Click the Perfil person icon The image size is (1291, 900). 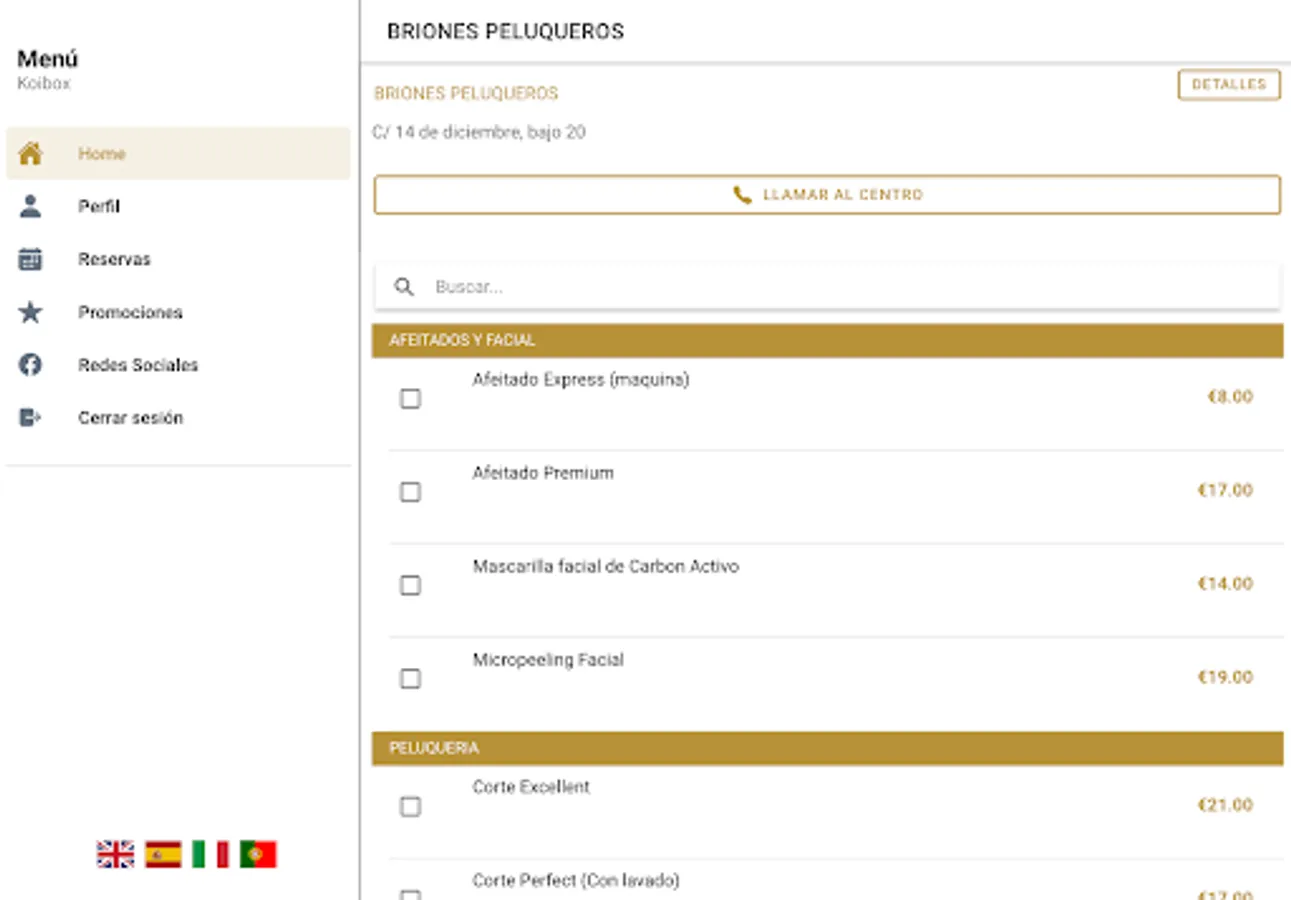tap(31, 207)
